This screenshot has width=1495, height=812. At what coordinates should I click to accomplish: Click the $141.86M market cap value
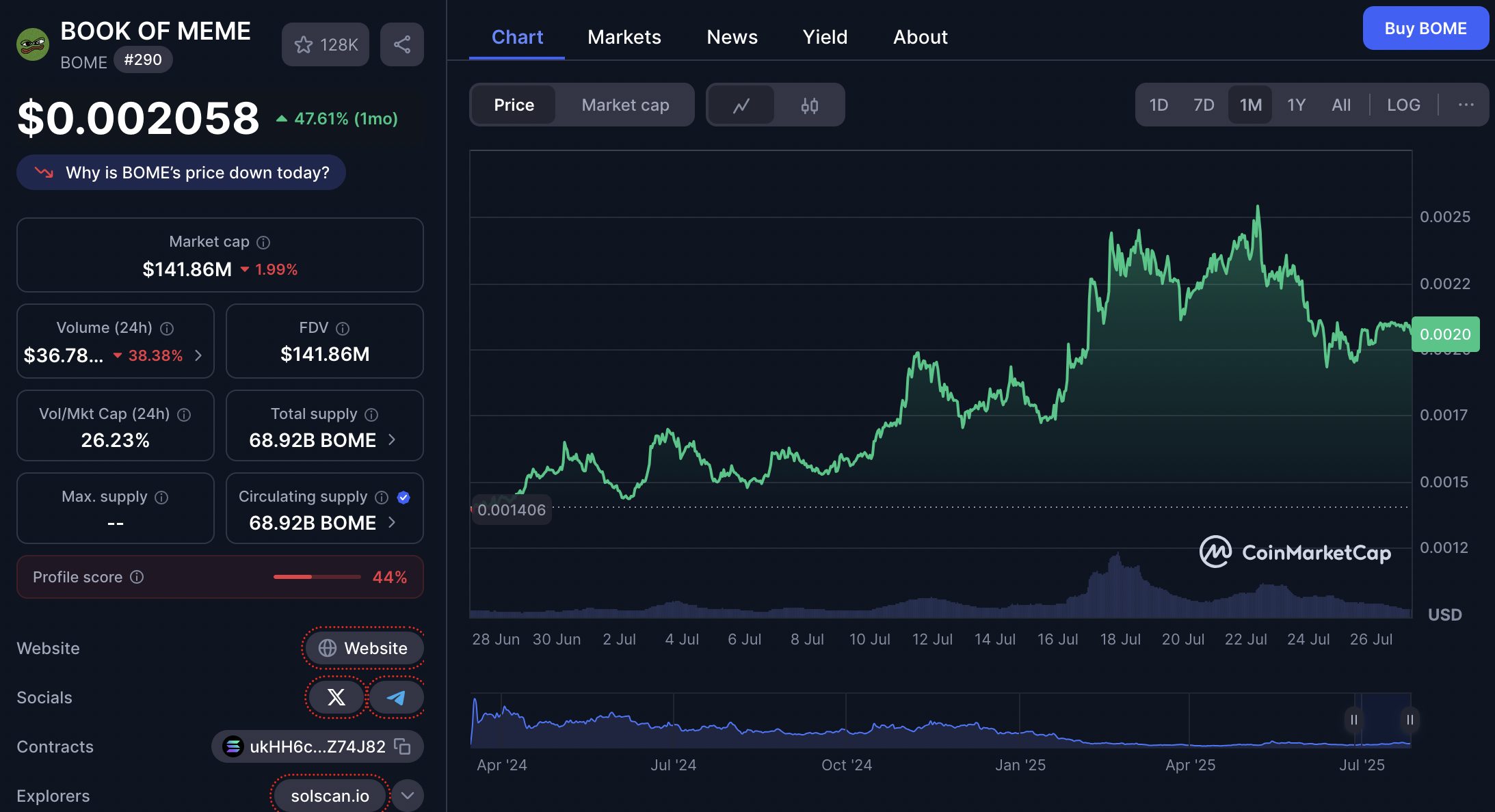(x=187, y=269)
